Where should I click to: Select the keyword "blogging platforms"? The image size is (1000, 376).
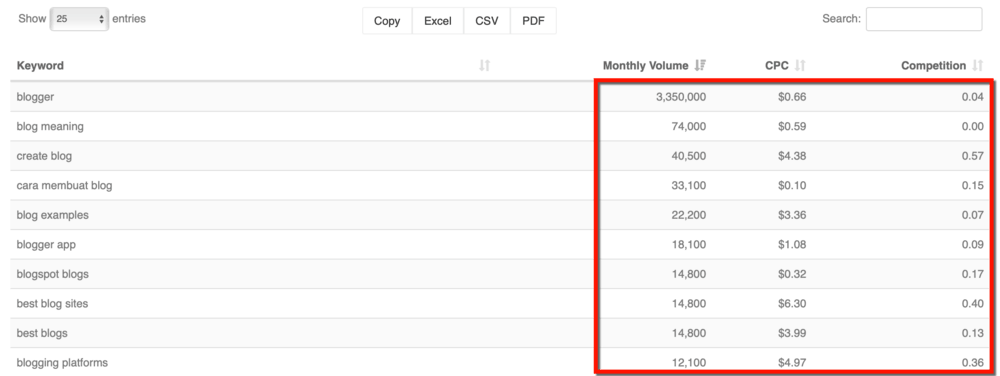pos(62,363)
